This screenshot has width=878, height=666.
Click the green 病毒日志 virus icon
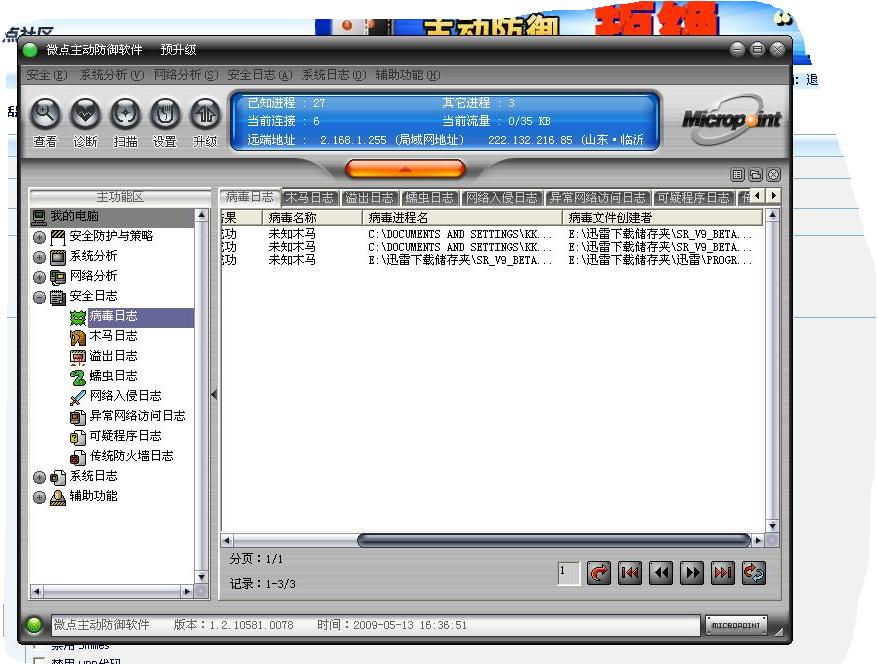[78, 317]
